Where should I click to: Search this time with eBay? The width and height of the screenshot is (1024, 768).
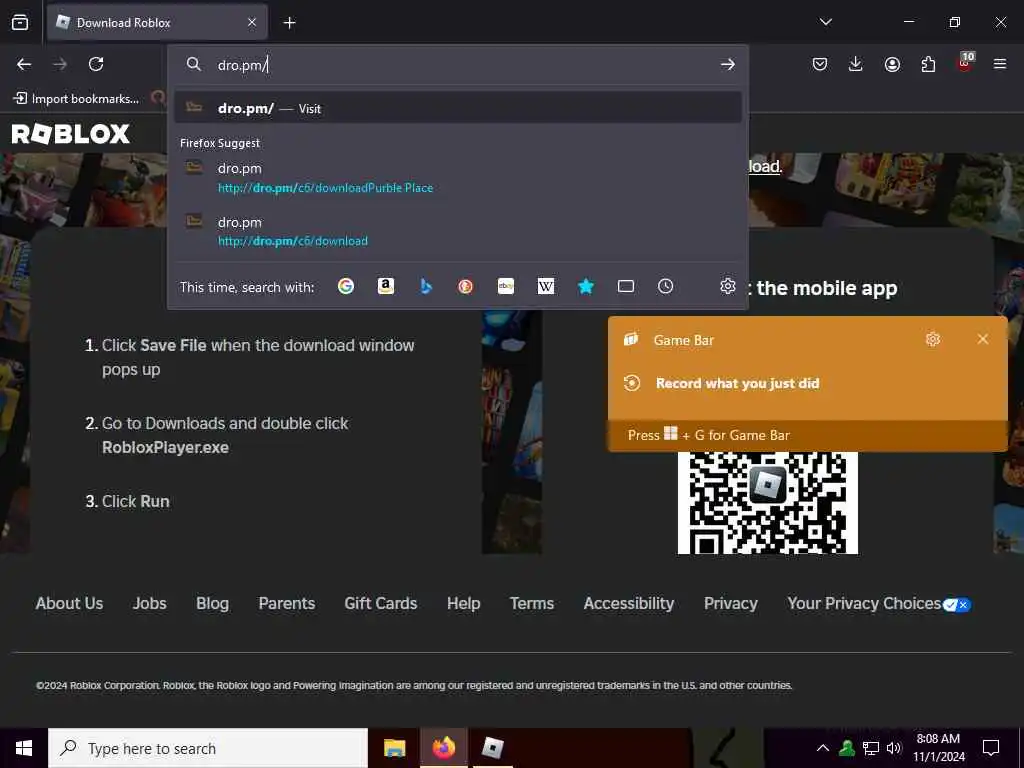[505, 286]
